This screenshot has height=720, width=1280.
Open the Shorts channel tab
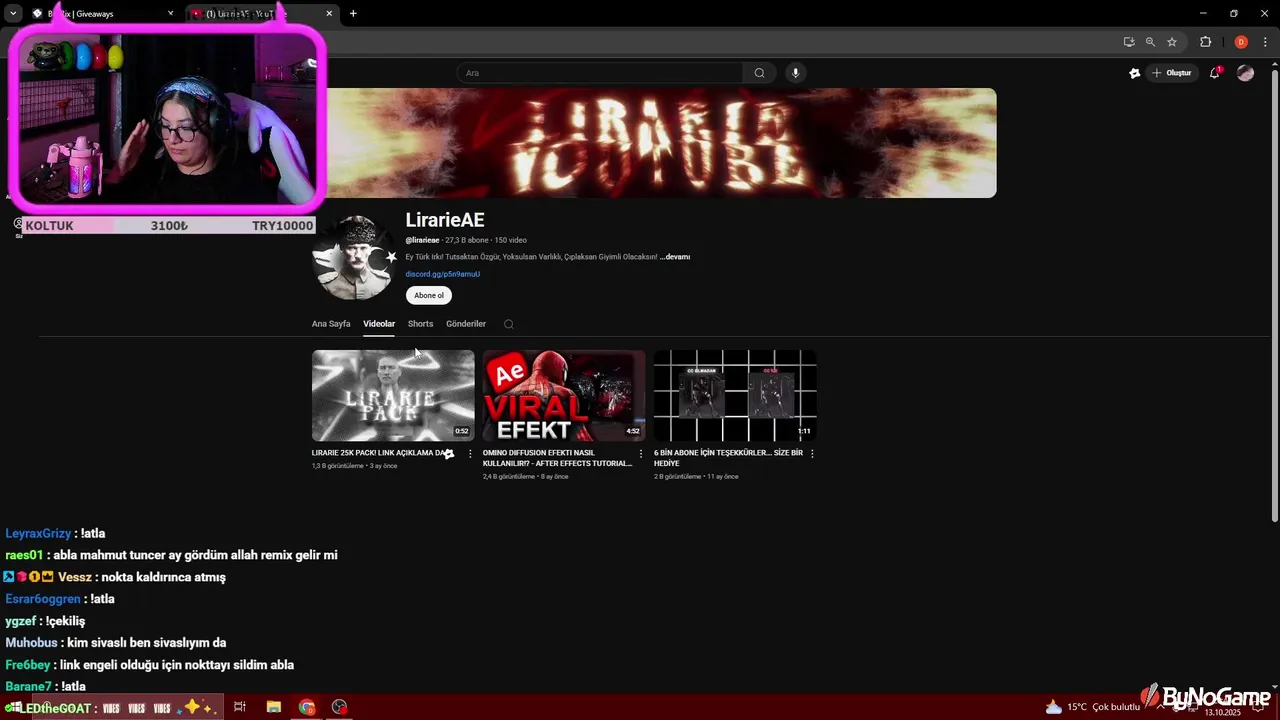420,324
